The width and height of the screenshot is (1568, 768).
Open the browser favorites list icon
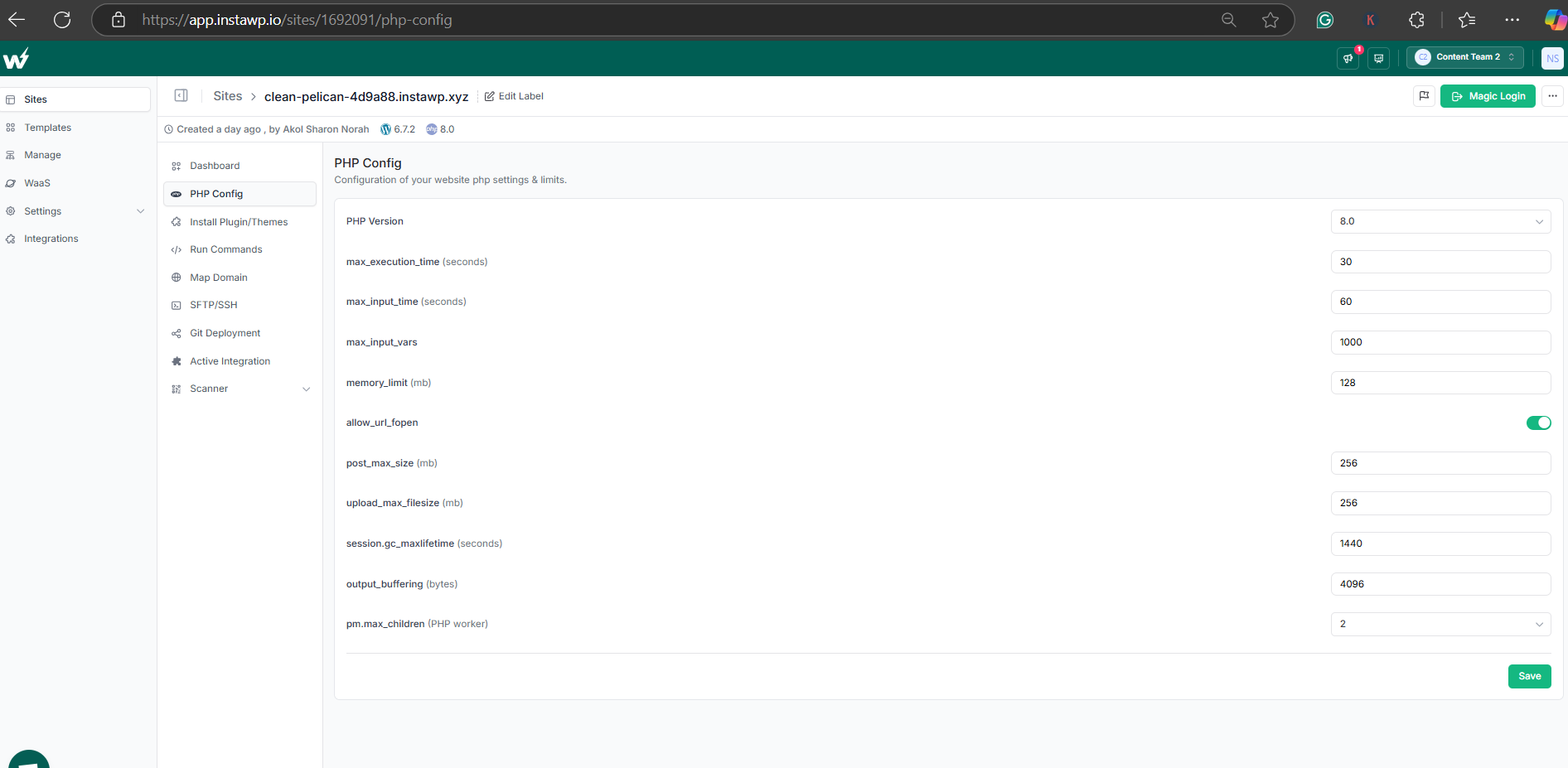1467,20
